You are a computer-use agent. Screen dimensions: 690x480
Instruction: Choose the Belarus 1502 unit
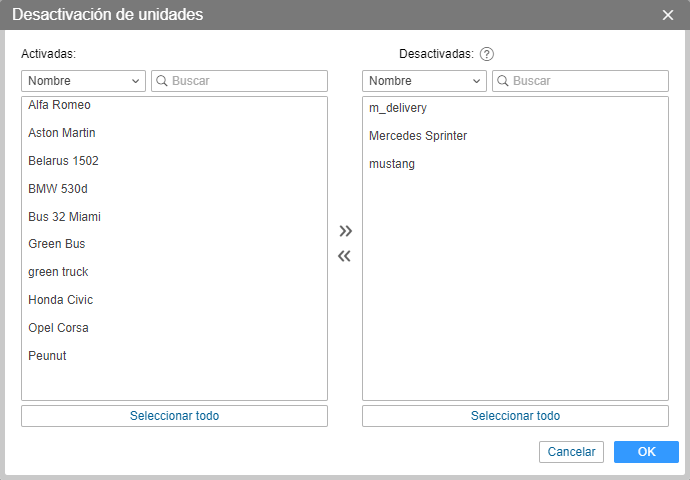click(x=64, y=161)
